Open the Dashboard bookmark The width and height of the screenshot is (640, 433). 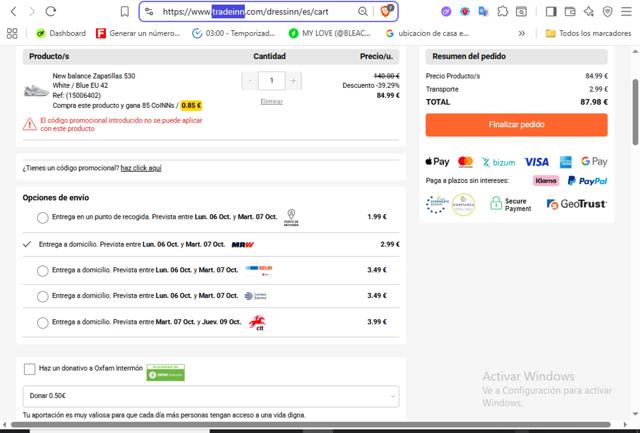(x=61, y=33)
